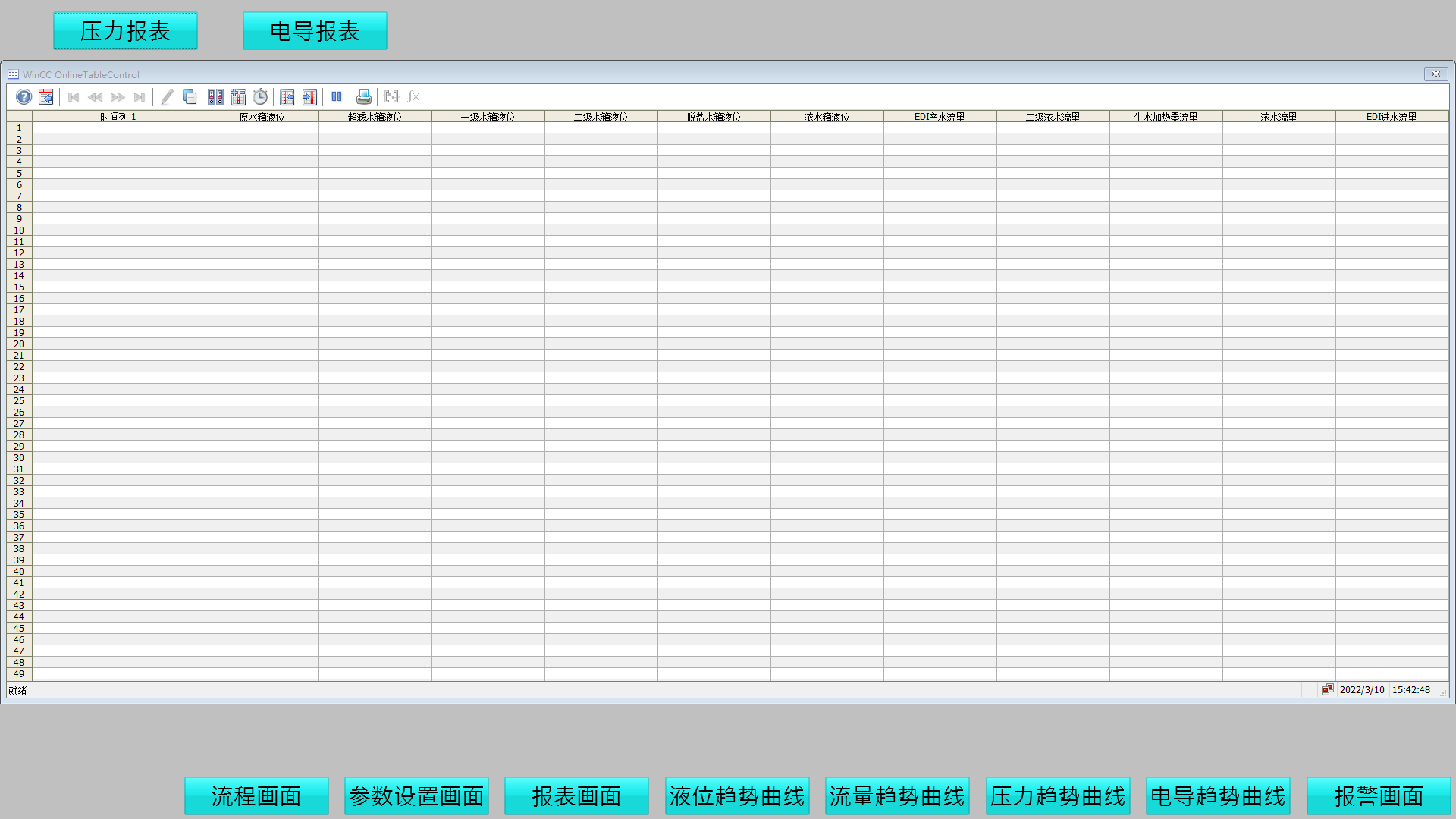1456x819 pixels.
Task: Print the table using printer icon
Action: [x=364, y=97]
